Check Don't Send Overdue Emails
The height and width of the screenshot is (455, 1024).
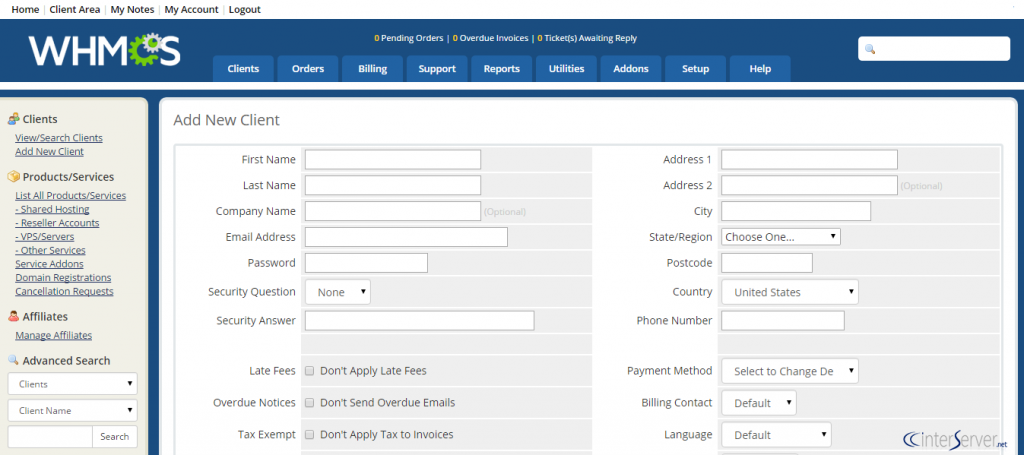310,403
